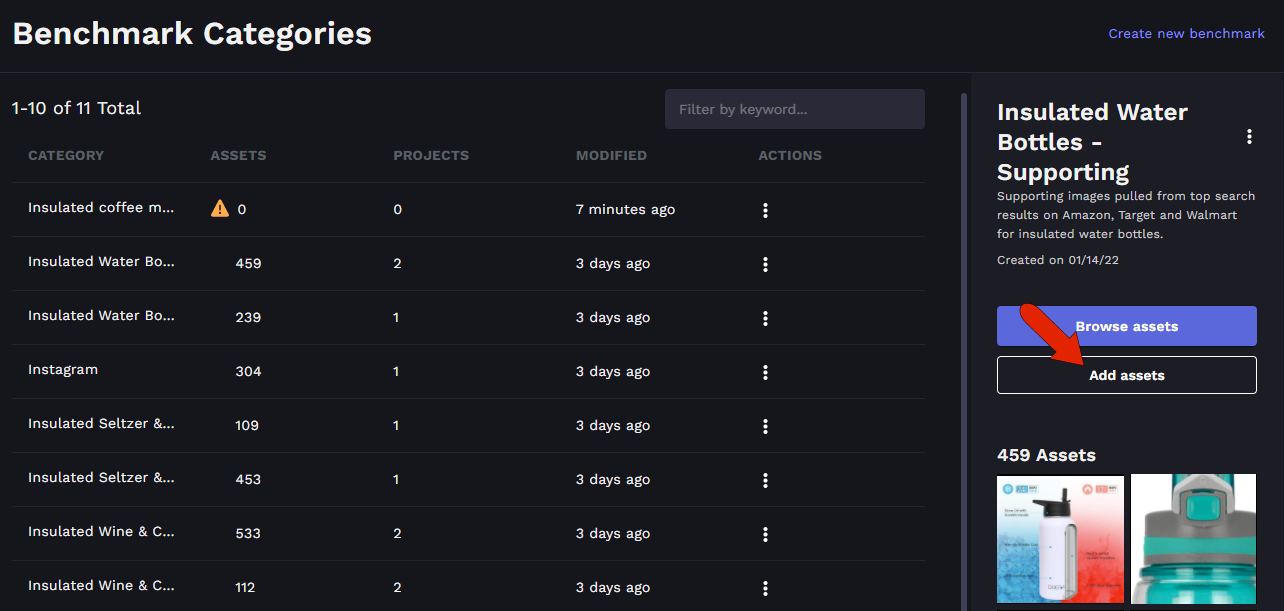Select the Instagram category row
The image size is (1284, 611).
click(63, 370)
